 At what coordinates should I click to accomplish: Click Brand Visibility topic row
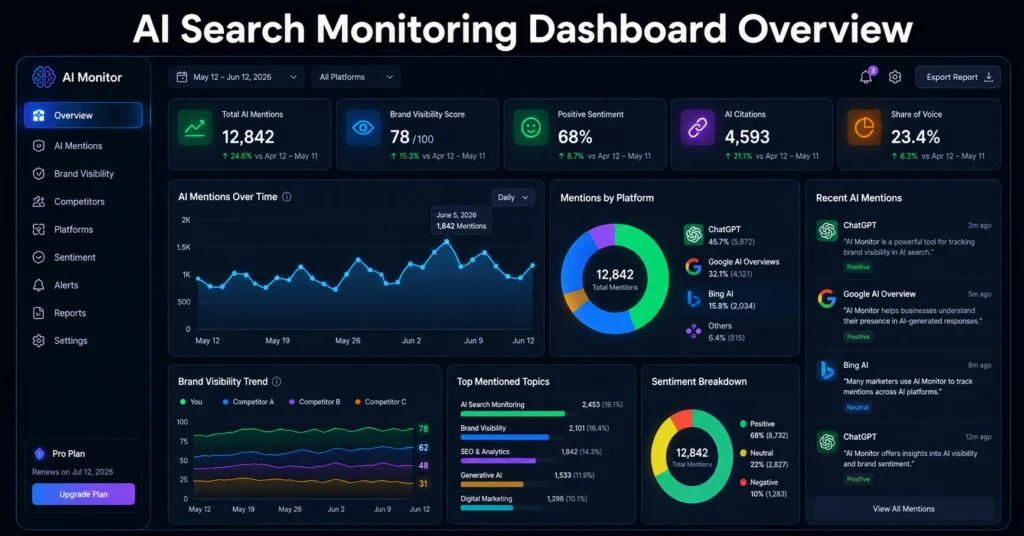(x=536, y=432)
